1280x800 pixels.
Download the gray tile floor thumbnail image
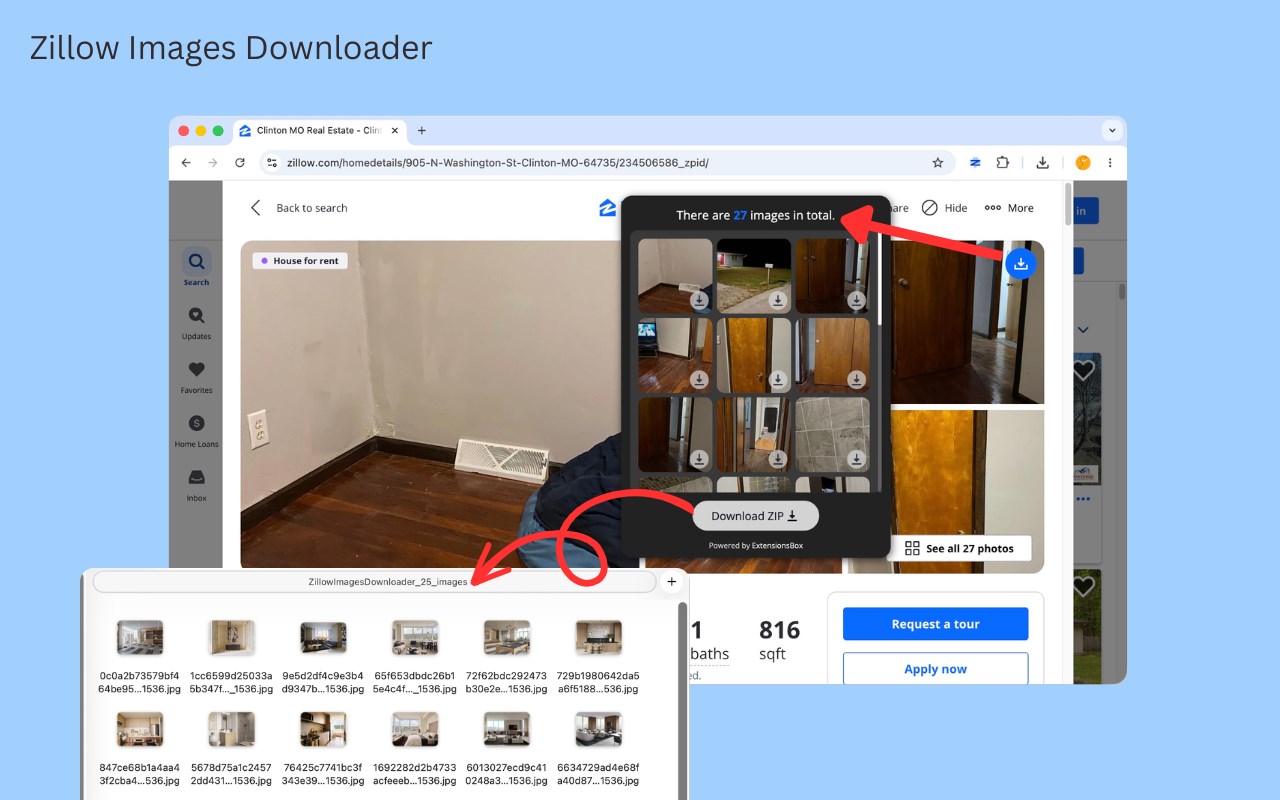coord(856,459)
